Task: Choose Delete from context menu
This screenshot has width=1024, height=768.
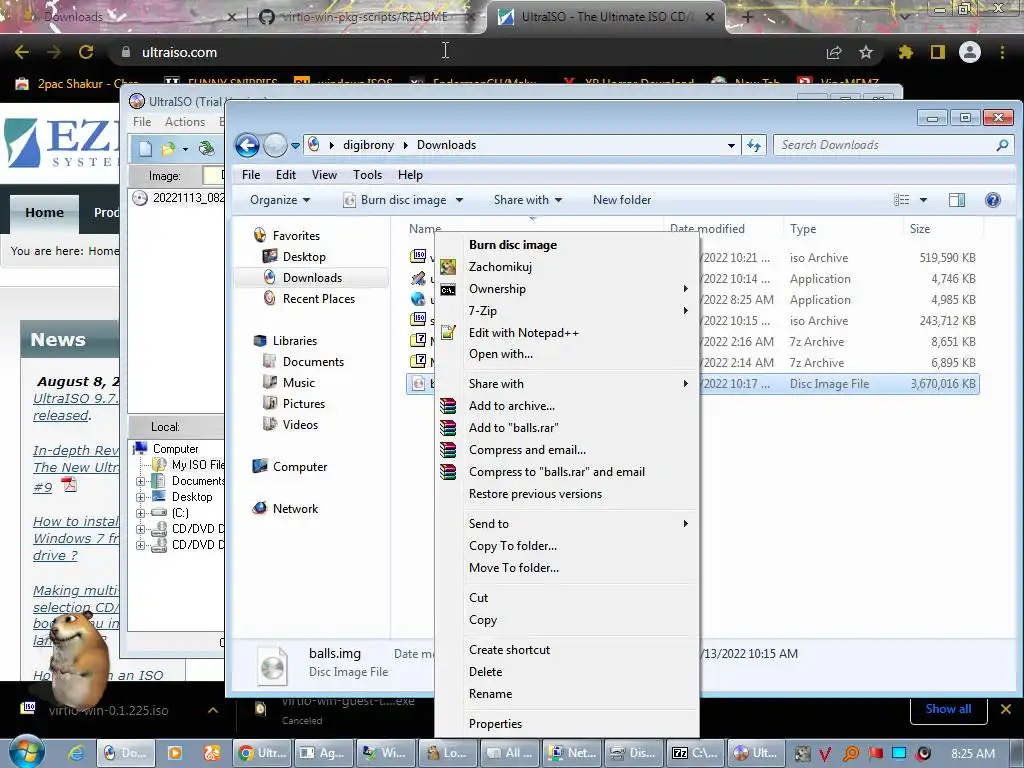Action: (485, 671)
